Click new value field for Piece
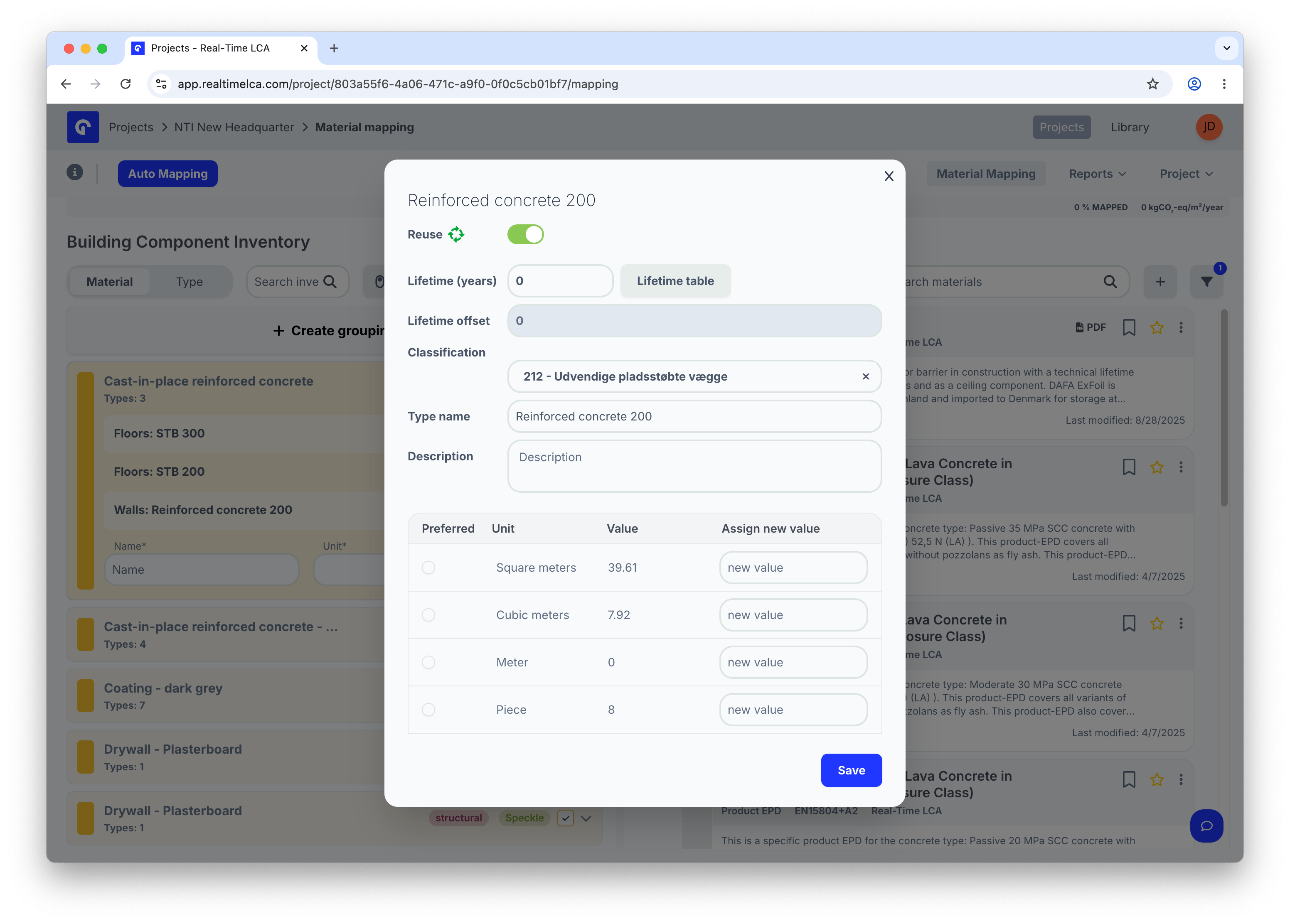Screen dimensions: 1290x924 pyautogui.click(x=793, y=709)
